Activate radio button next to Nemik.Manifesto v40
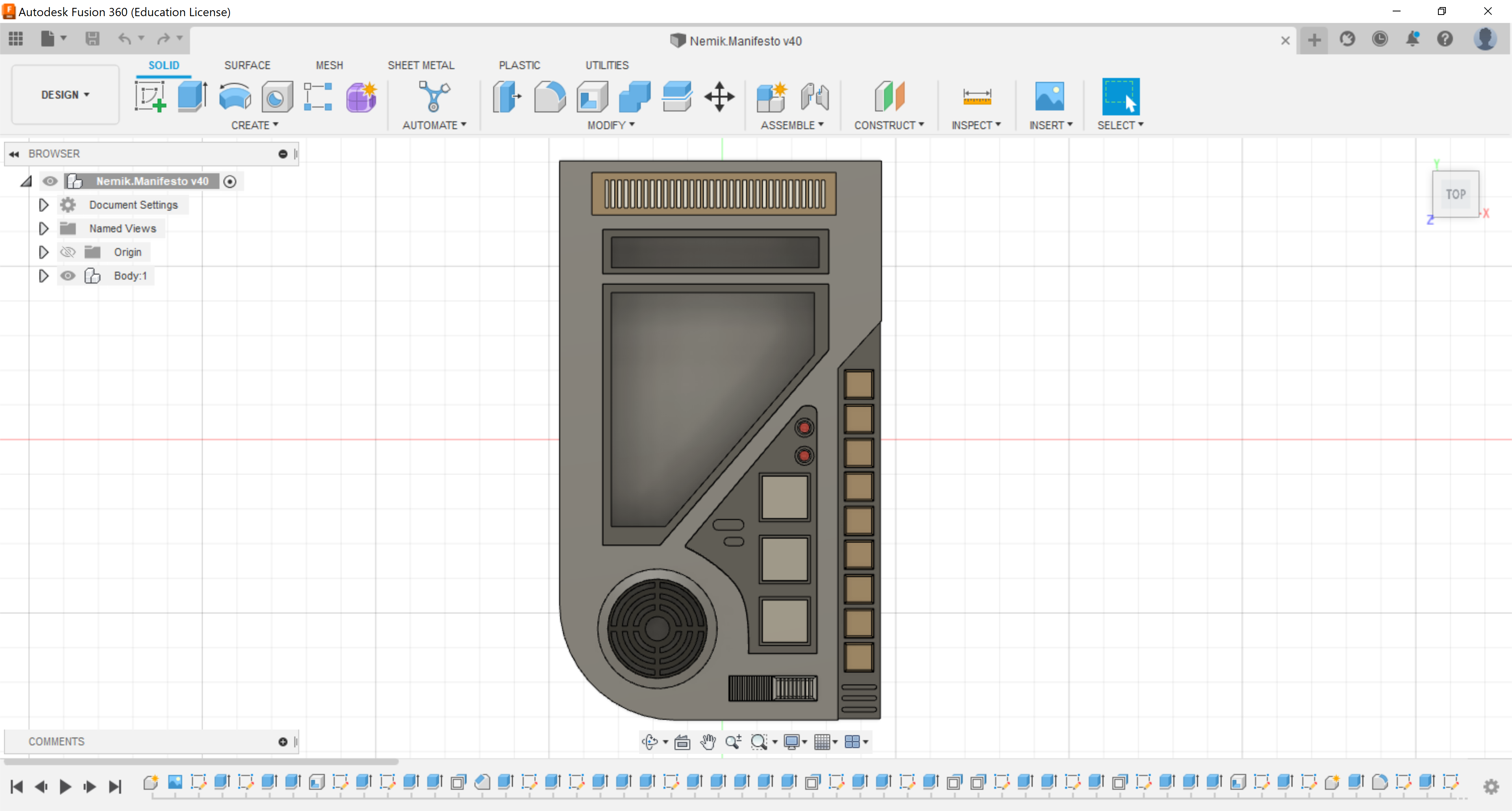 click(x=230, y=182)
